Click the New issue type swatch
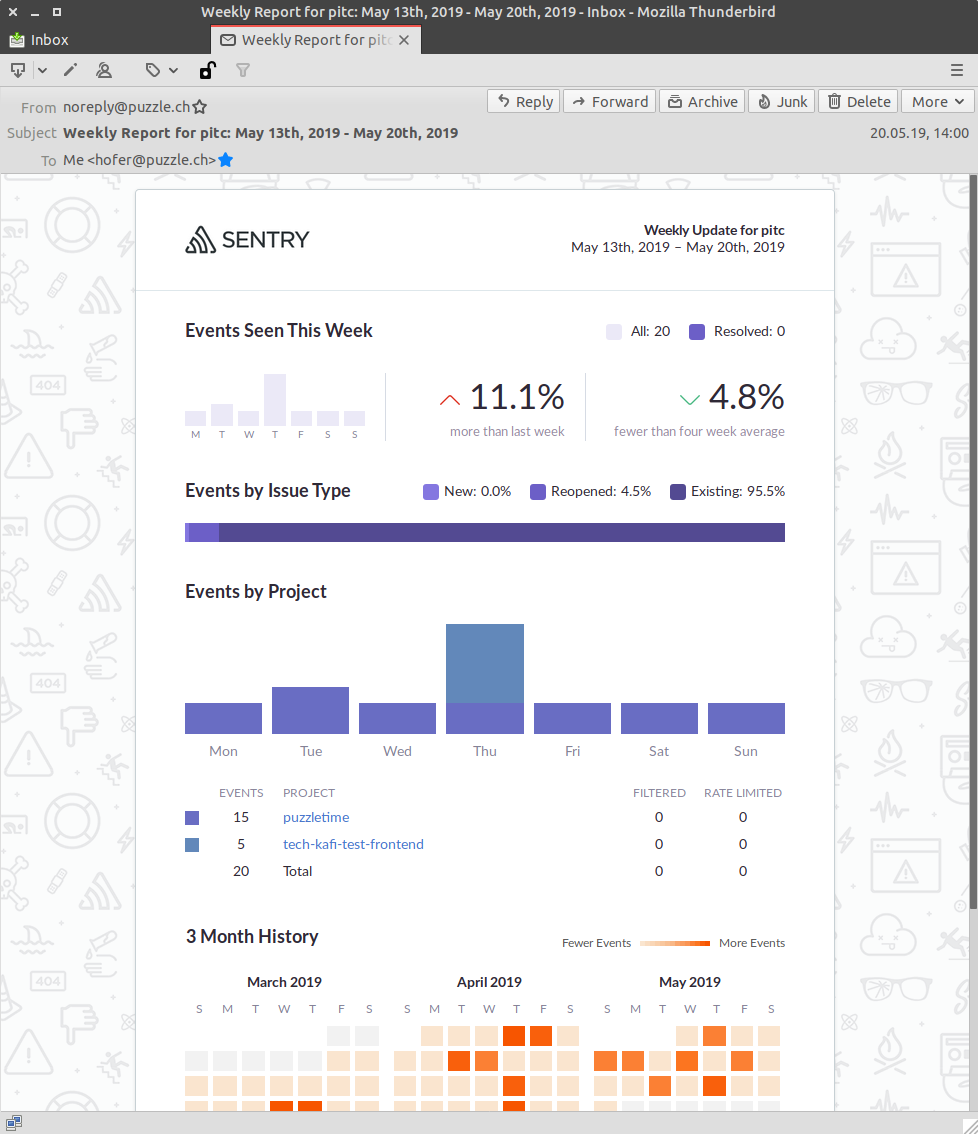The height and width of the screenshot is (1134, 978). (x=430, y=492)
